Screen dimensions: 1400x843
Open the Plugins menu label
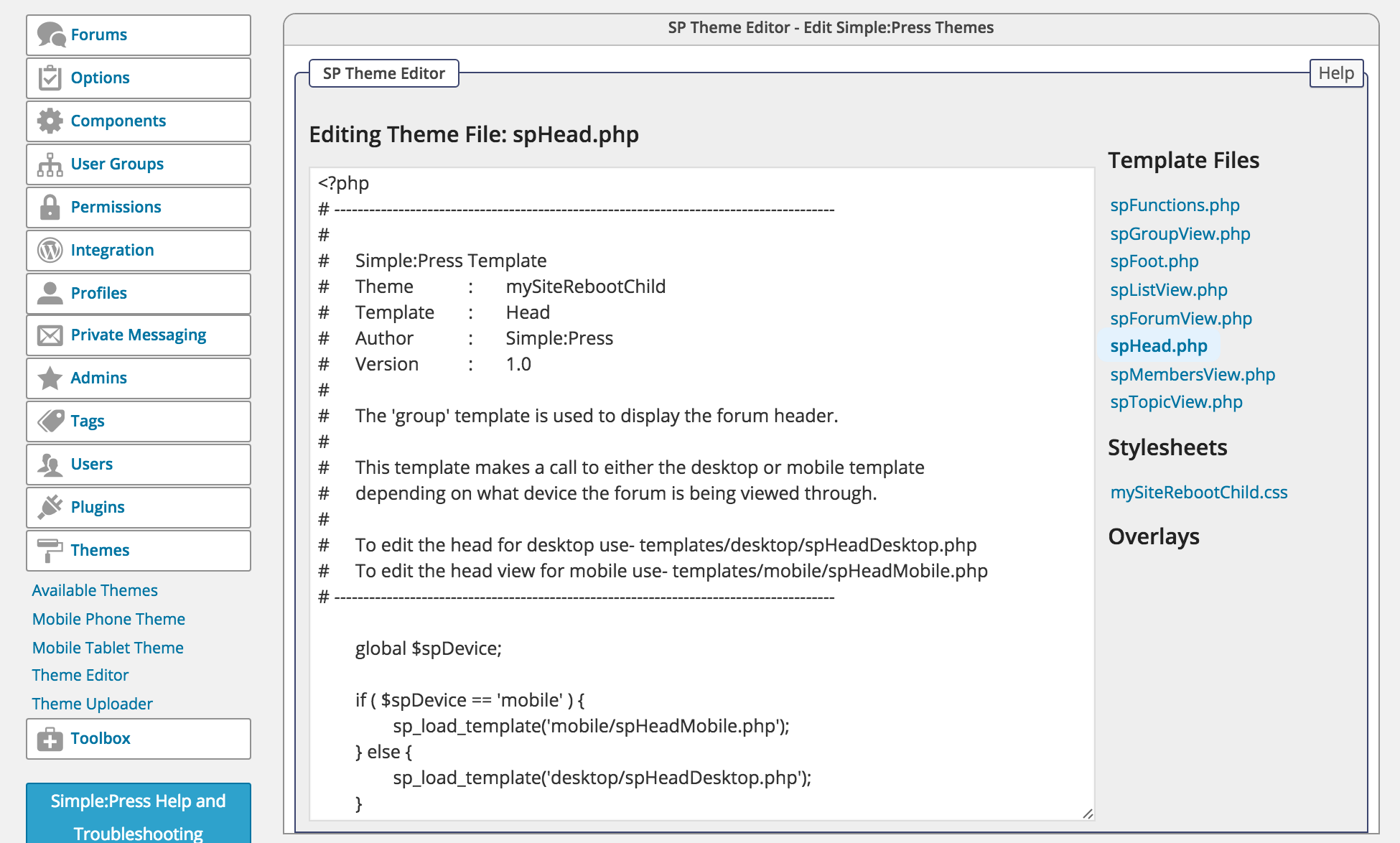click(98, 507)
